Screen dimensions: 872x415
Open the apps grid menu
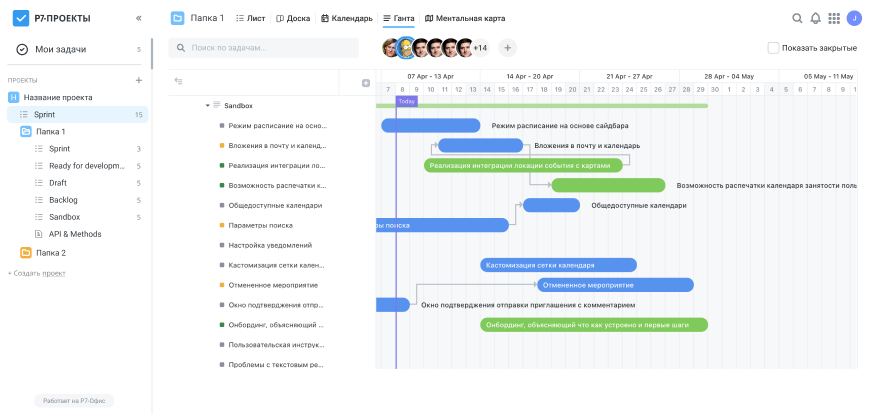(834, 18)
